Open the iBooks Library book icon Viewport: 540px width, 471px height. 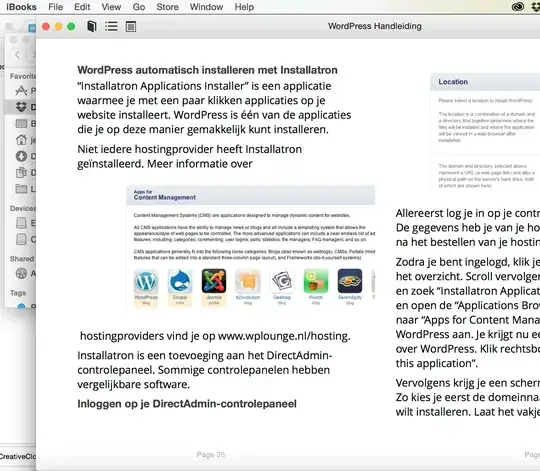coord(92,26)
